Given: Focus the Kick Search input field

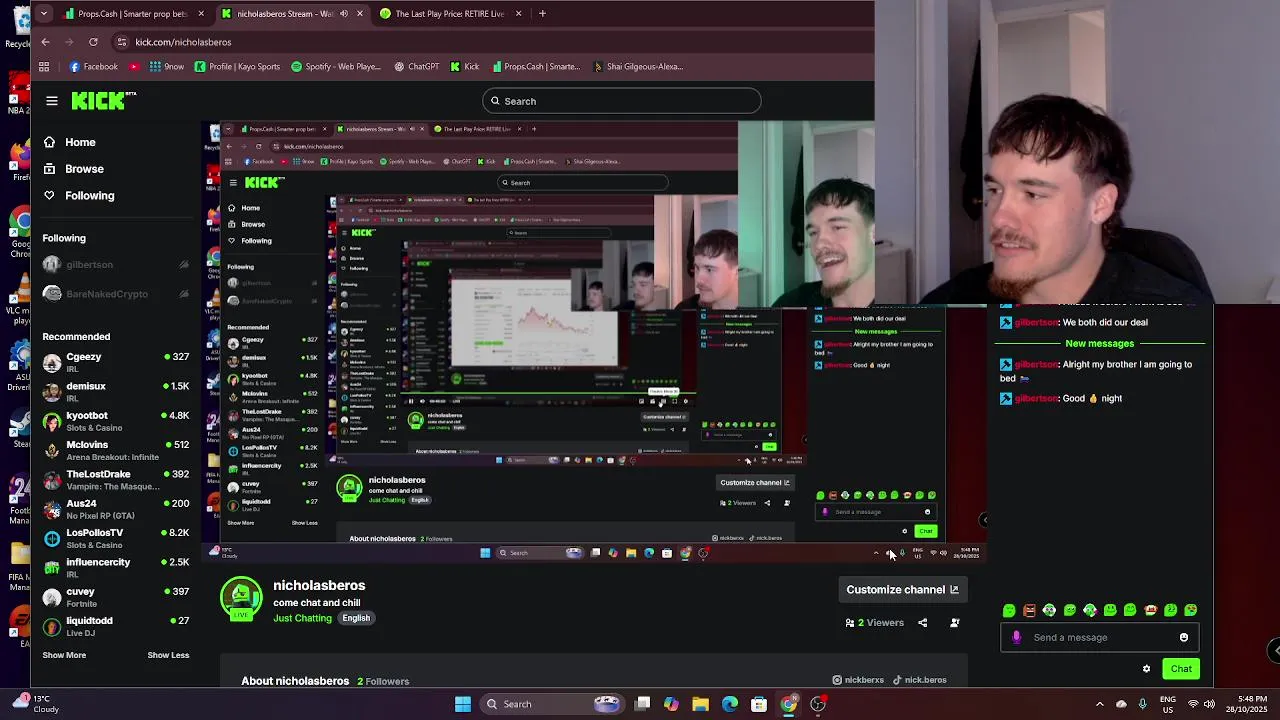Looking at the screenshot, I should (x=621, y=101).
